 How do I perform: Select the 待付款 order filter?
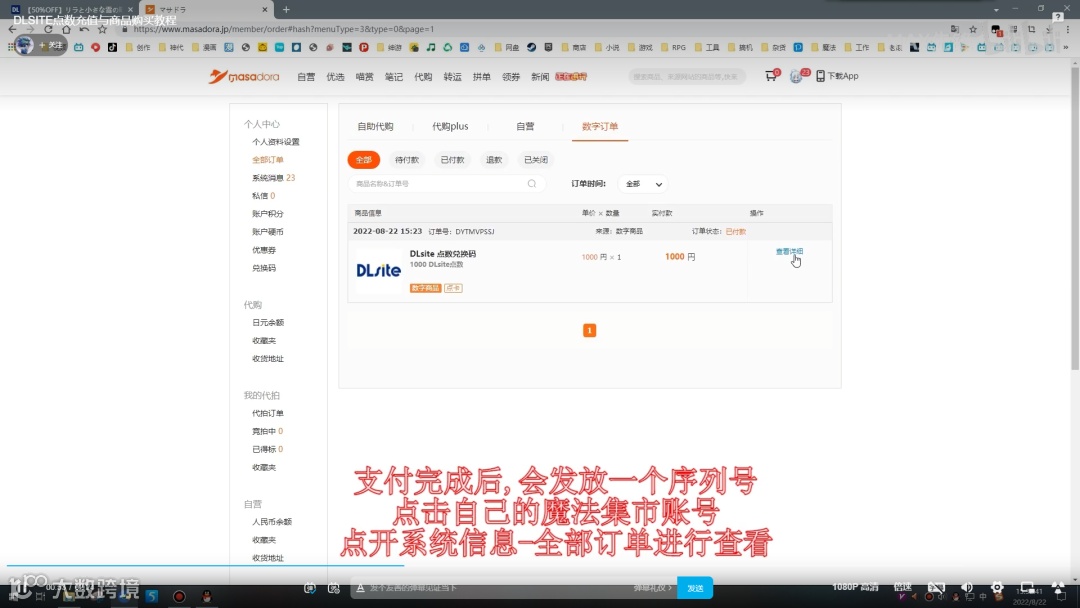(x=407, y=160)
